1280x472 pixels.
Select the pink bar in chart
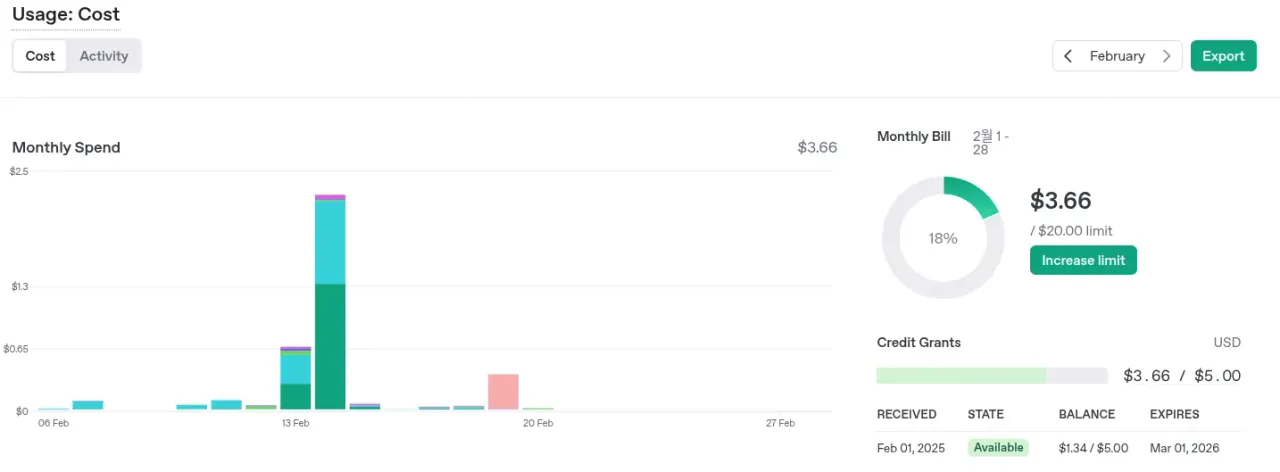pos(503,391)
